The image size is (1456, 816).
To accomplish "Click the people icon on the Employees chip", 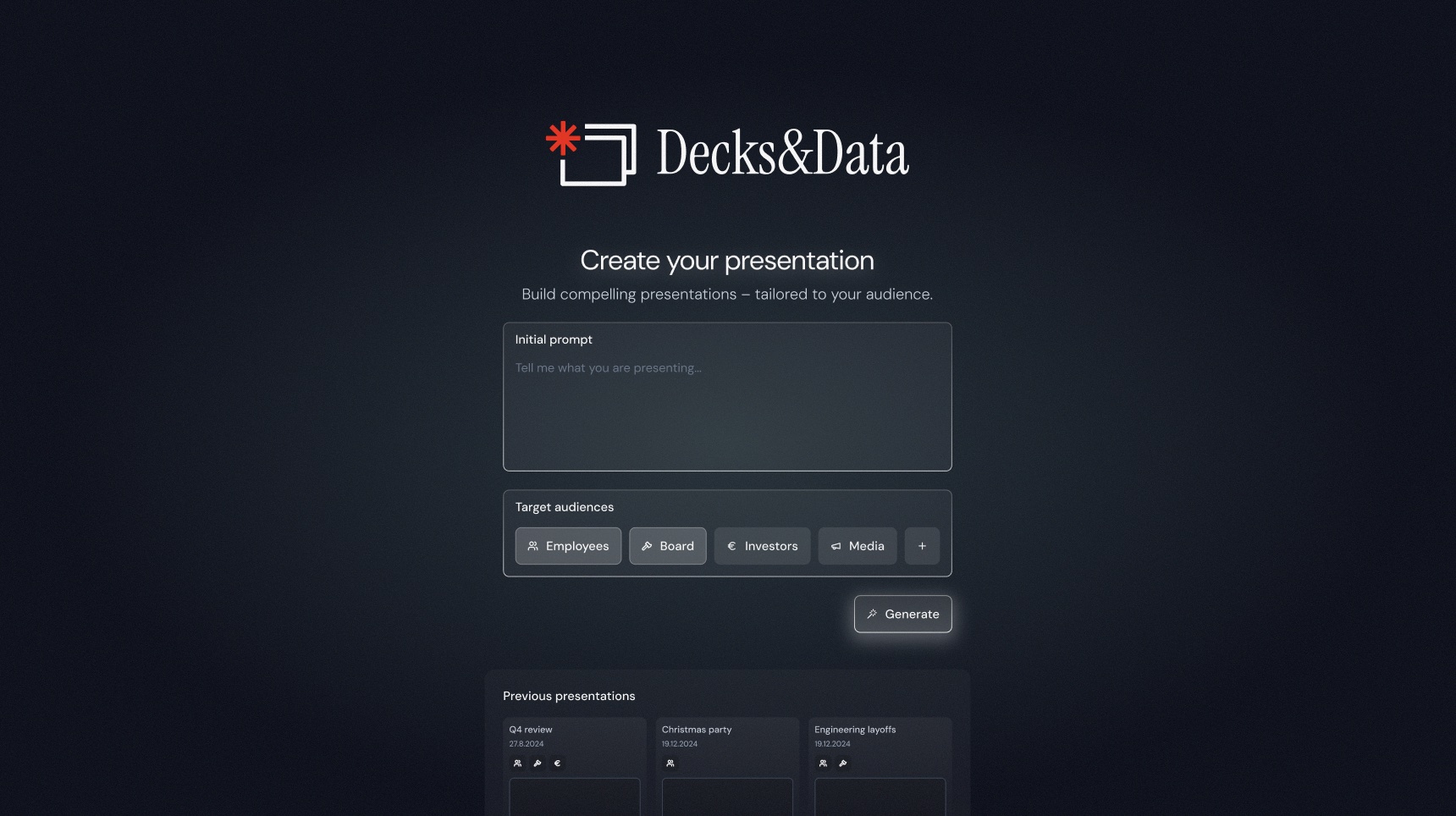I will tap(533, 546).
